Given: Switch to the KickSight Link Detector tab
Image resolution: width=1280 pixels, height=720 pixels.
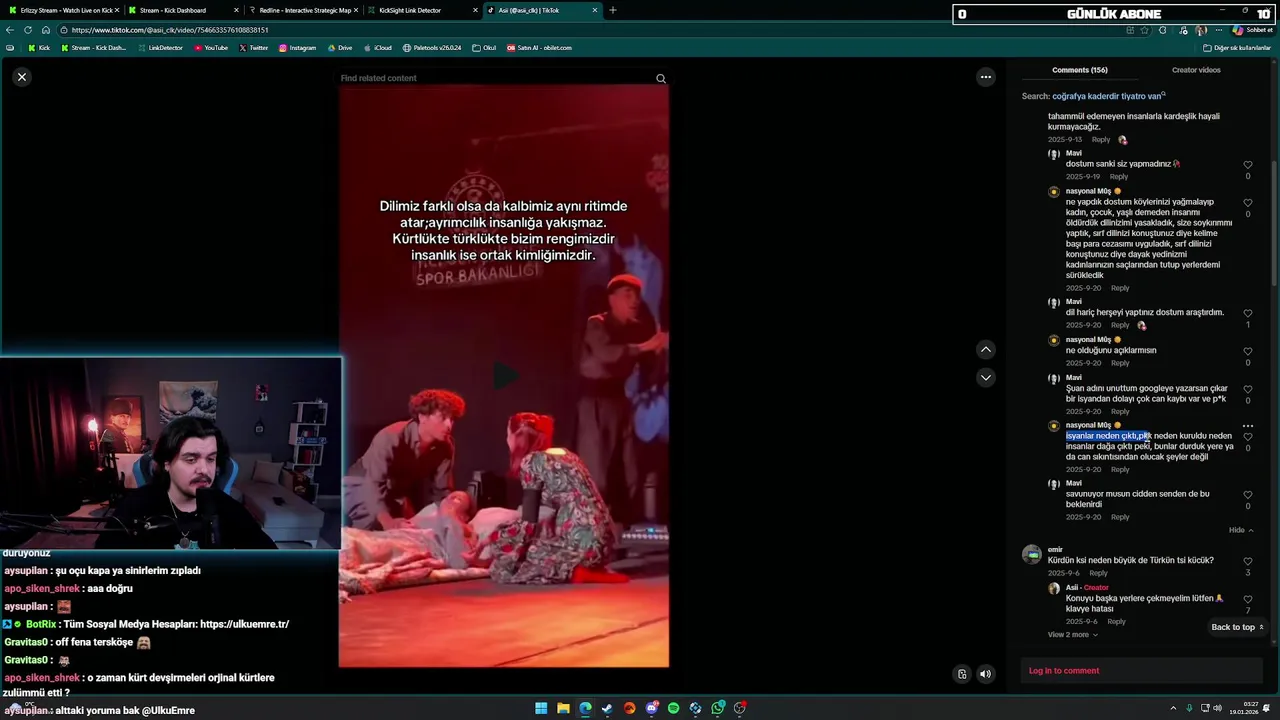Looking at the screenshot, I should pyautogui.click(x=420, y=10).
